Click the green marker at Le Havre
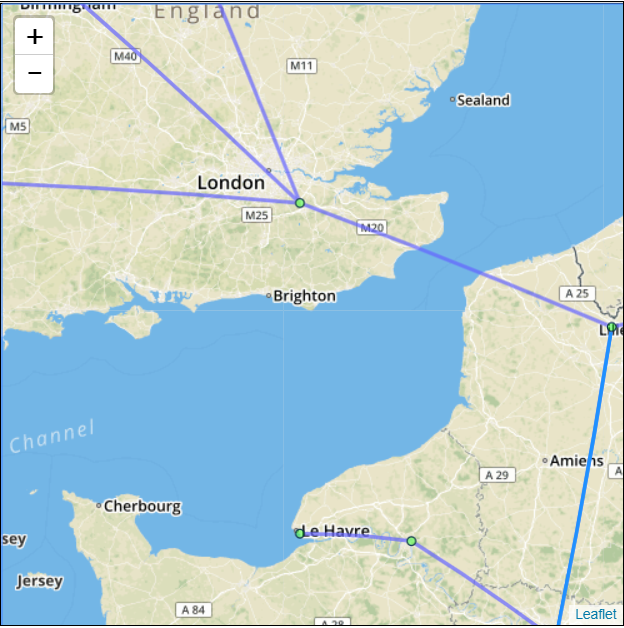Viewport: 624px width, 628px height. [300, 533]
